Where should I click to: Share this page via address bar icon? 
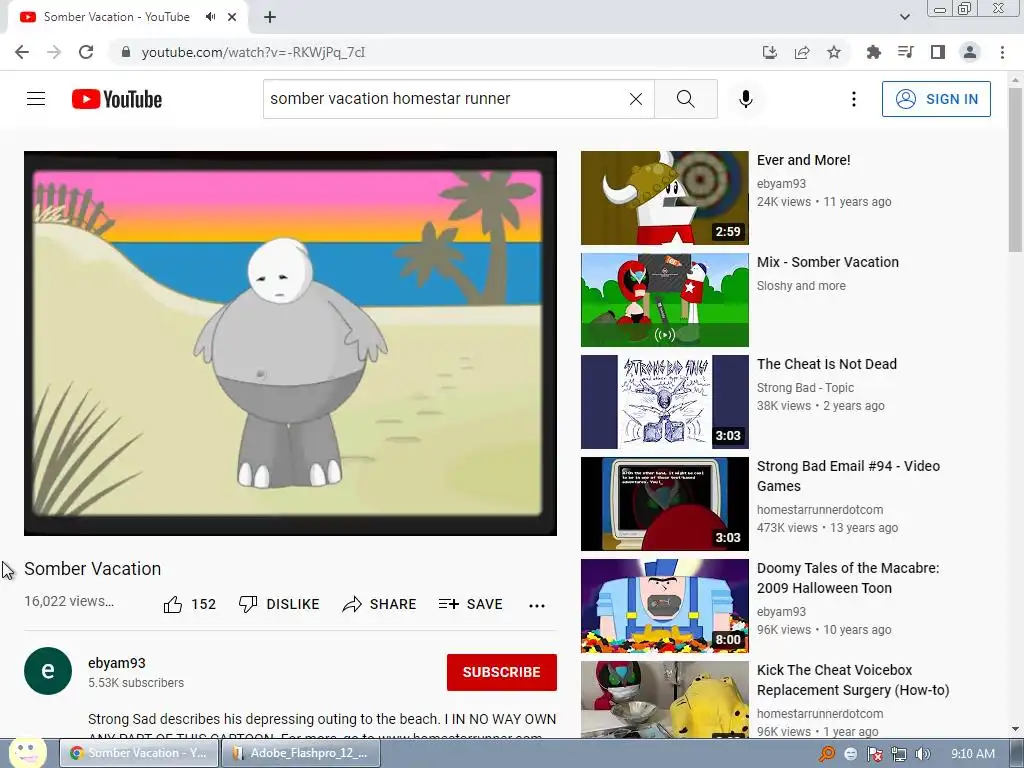pos(802,52)
